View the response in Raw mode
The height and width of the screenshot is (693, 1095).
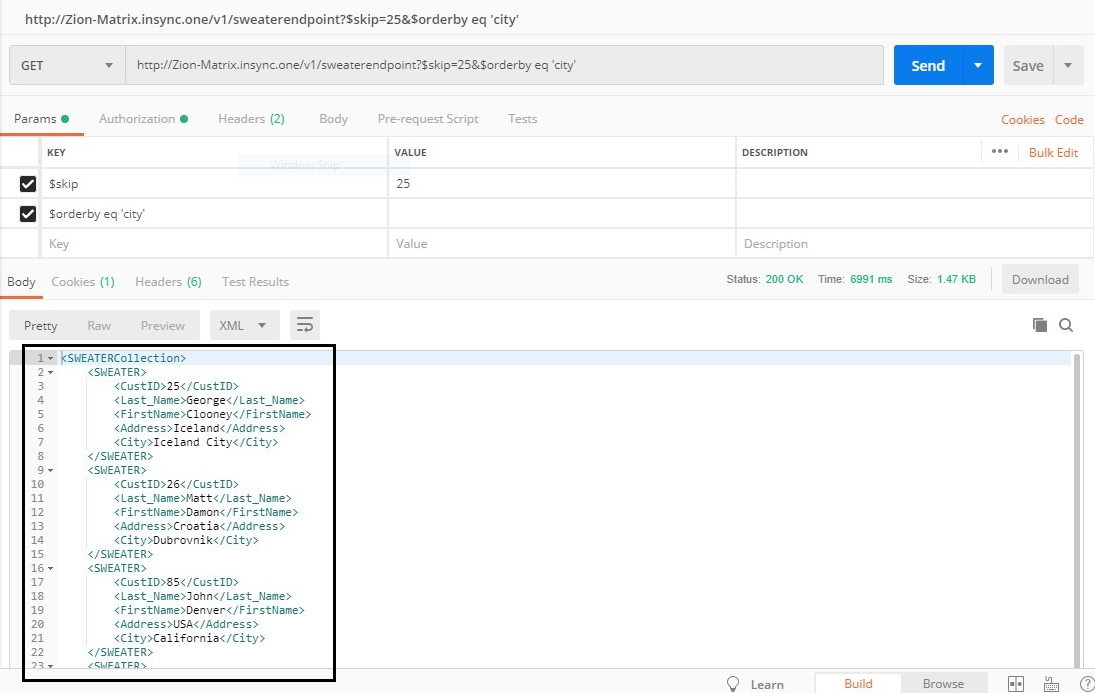[99, 325]
